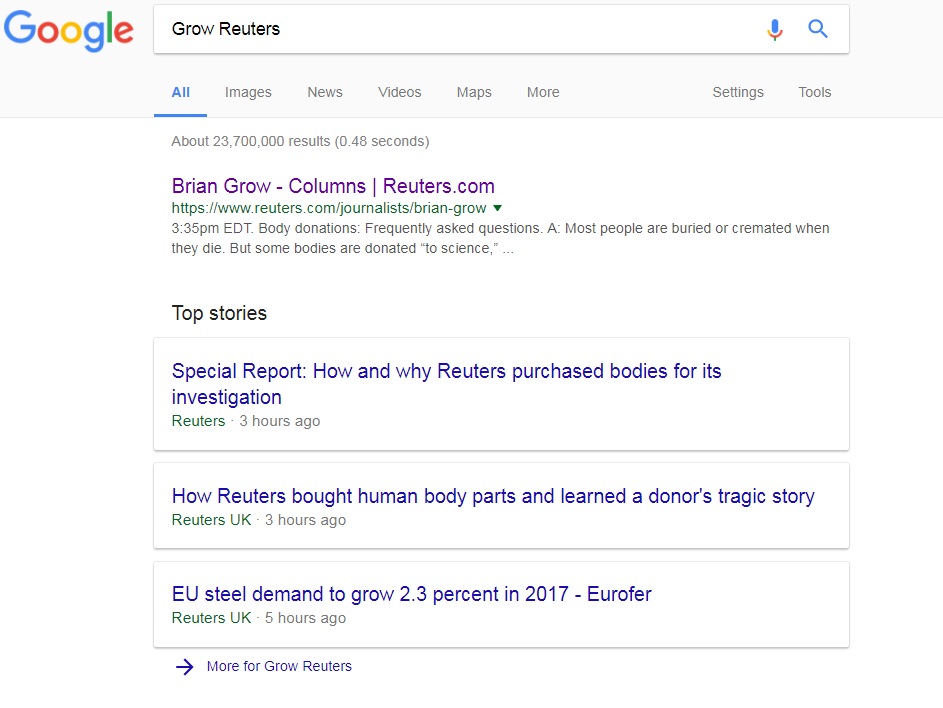Select the All results tab
This screenshot has width=943, height=708.
[180, 92]
